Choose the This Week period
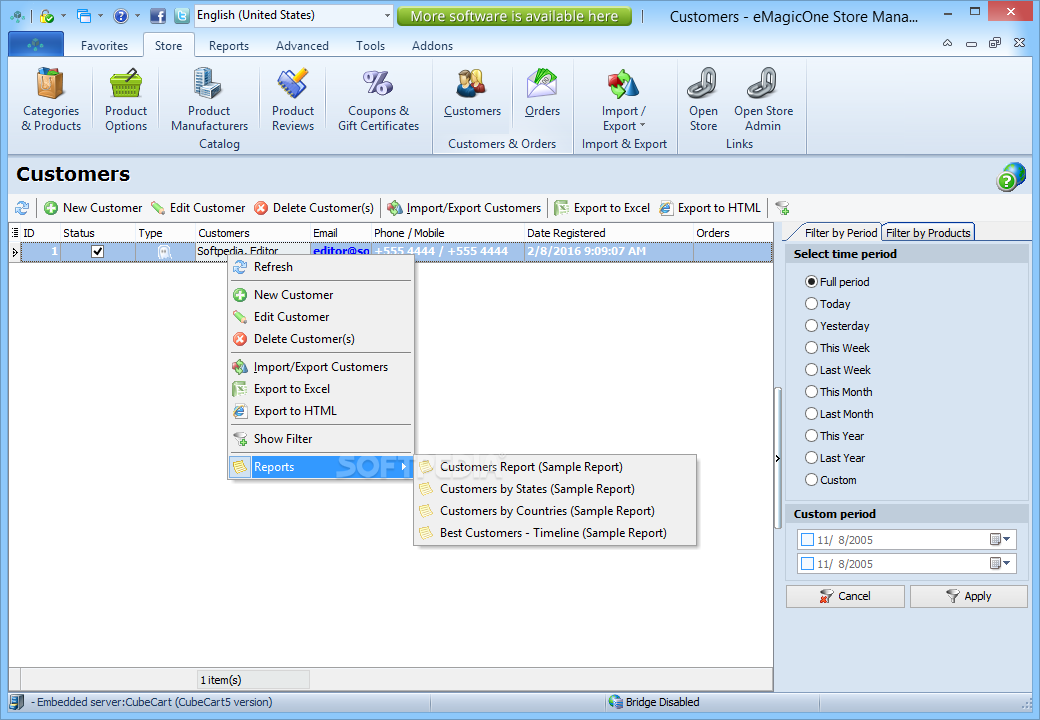The image size is (1040, 720). [x=811, y=347]
